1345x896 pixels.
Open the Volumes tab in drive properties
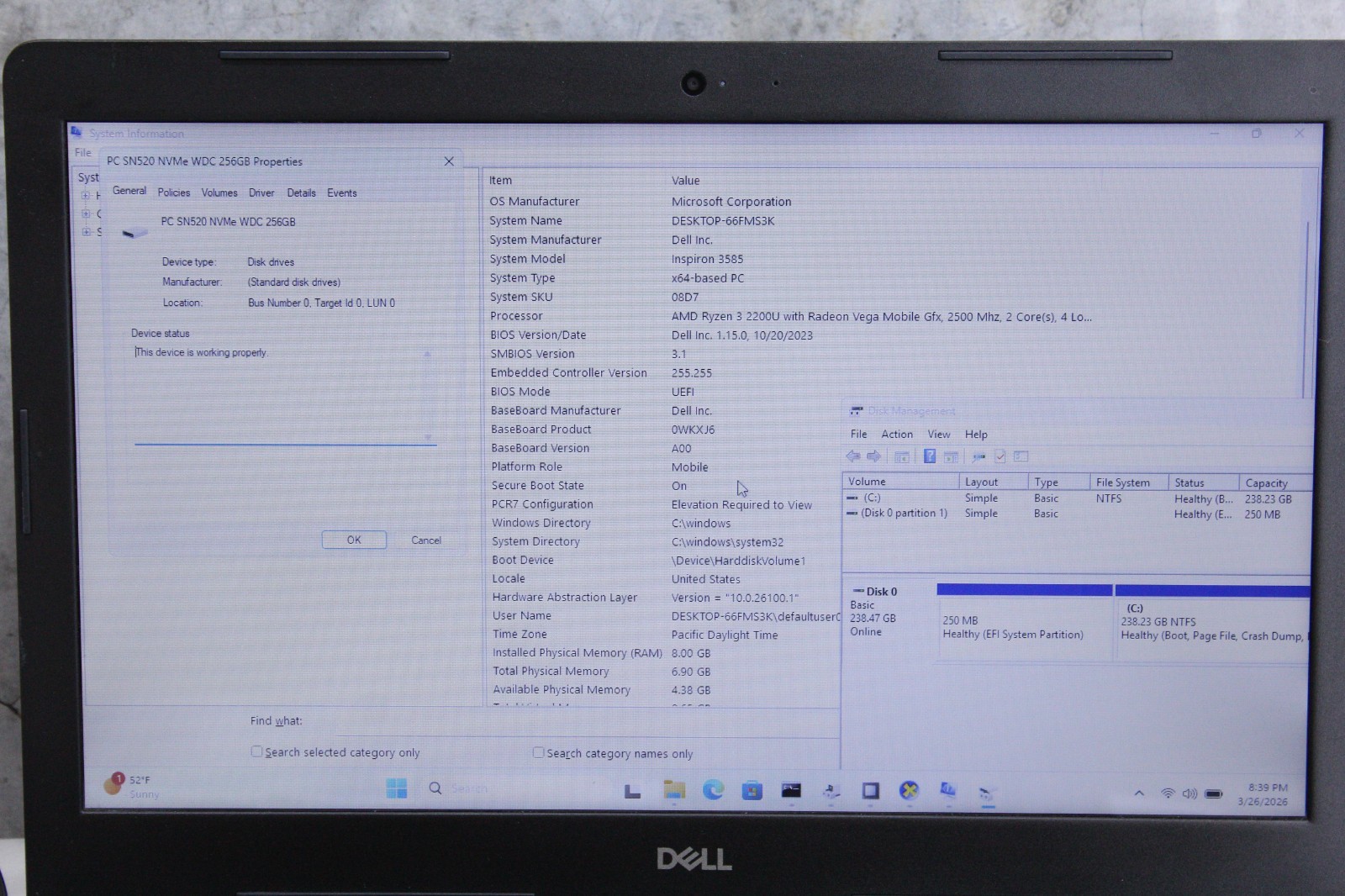pyautogui.click(x=219, y=192)
